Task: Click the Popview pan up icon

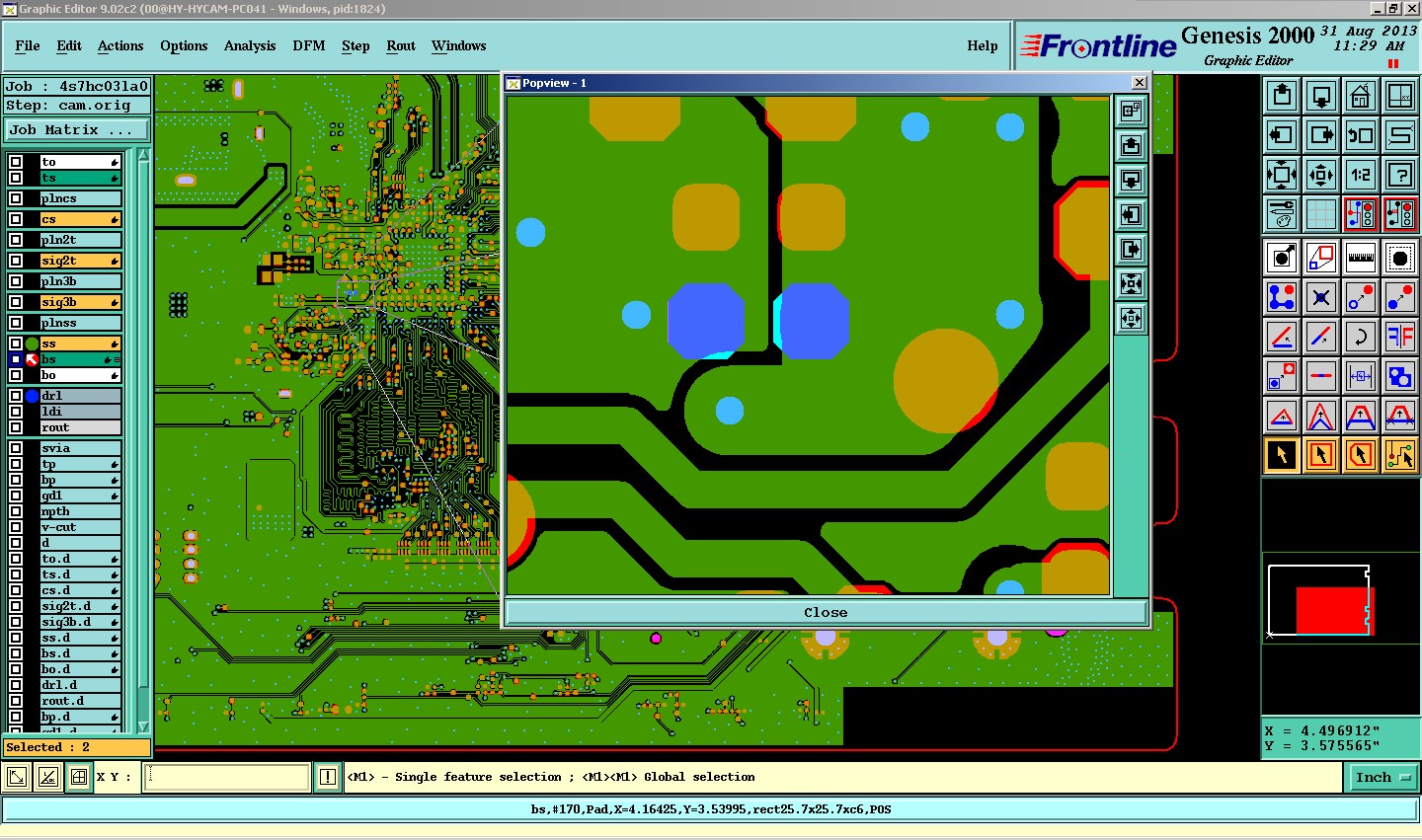Action: [1132, 146]
